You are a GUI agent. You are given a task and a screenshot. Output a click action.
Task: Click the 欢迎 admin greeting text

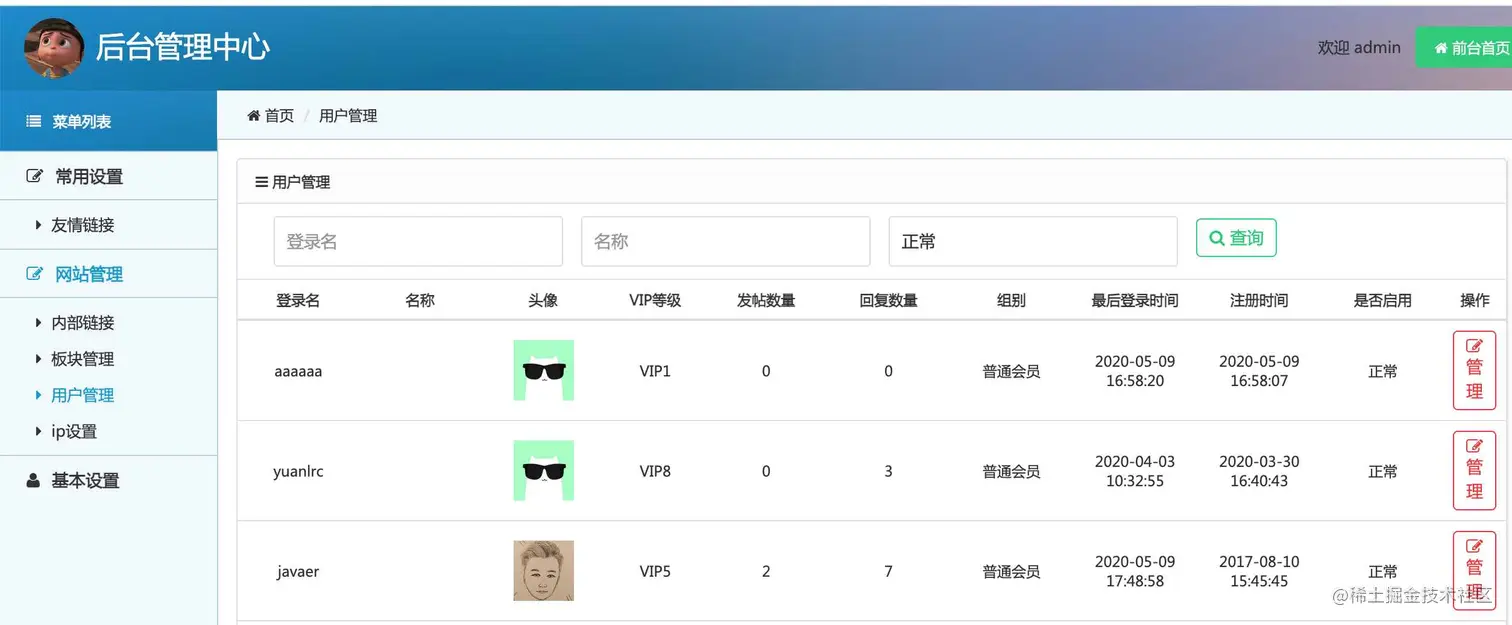pyautogui.click(x=1359, y=47)
